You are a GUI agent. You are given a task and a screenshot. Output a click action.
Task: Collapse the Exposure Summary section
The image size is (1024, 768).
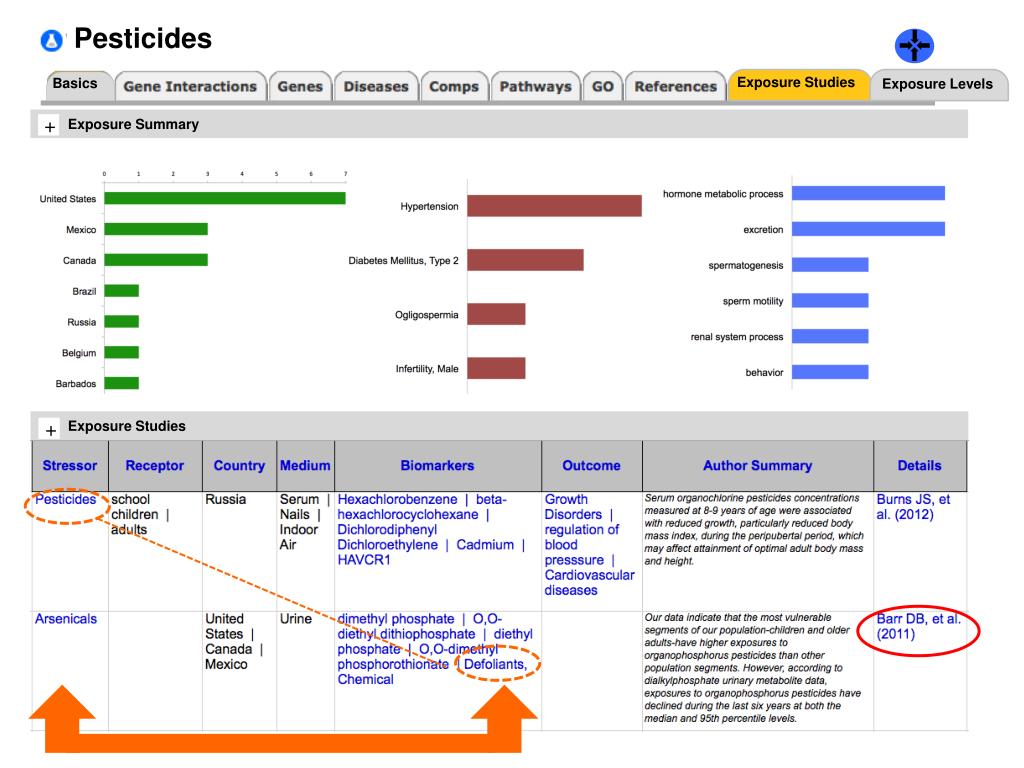(x=50, y=125)
